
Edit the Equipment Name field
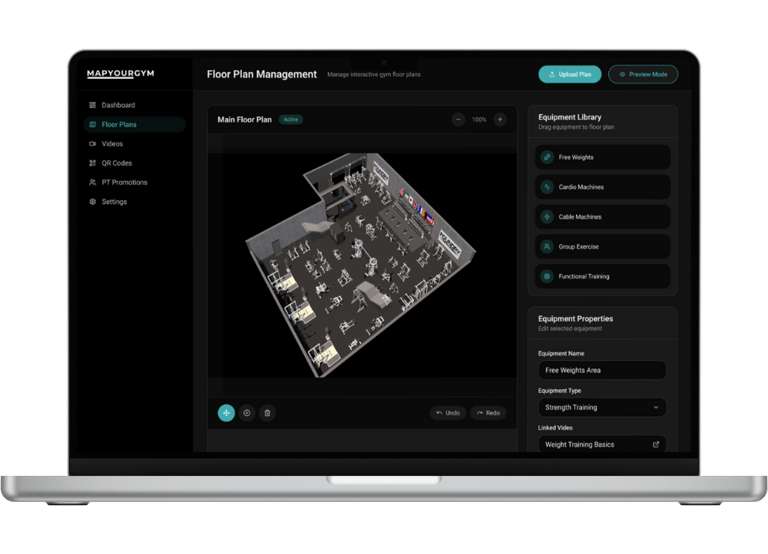(602, 370)
